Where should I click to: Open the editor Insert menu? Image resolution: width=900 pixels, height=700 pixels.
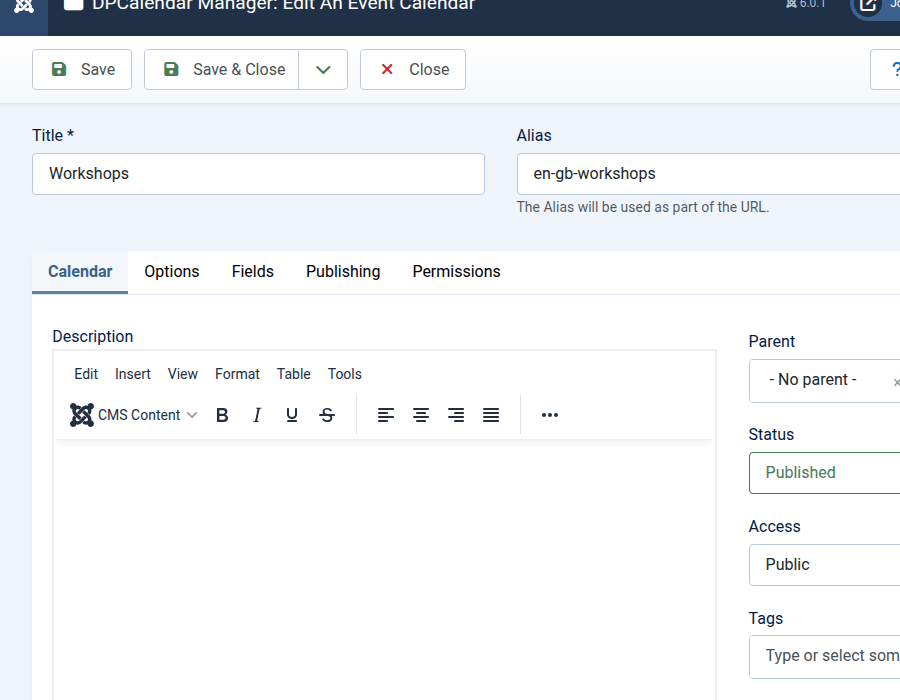[132, 374]
